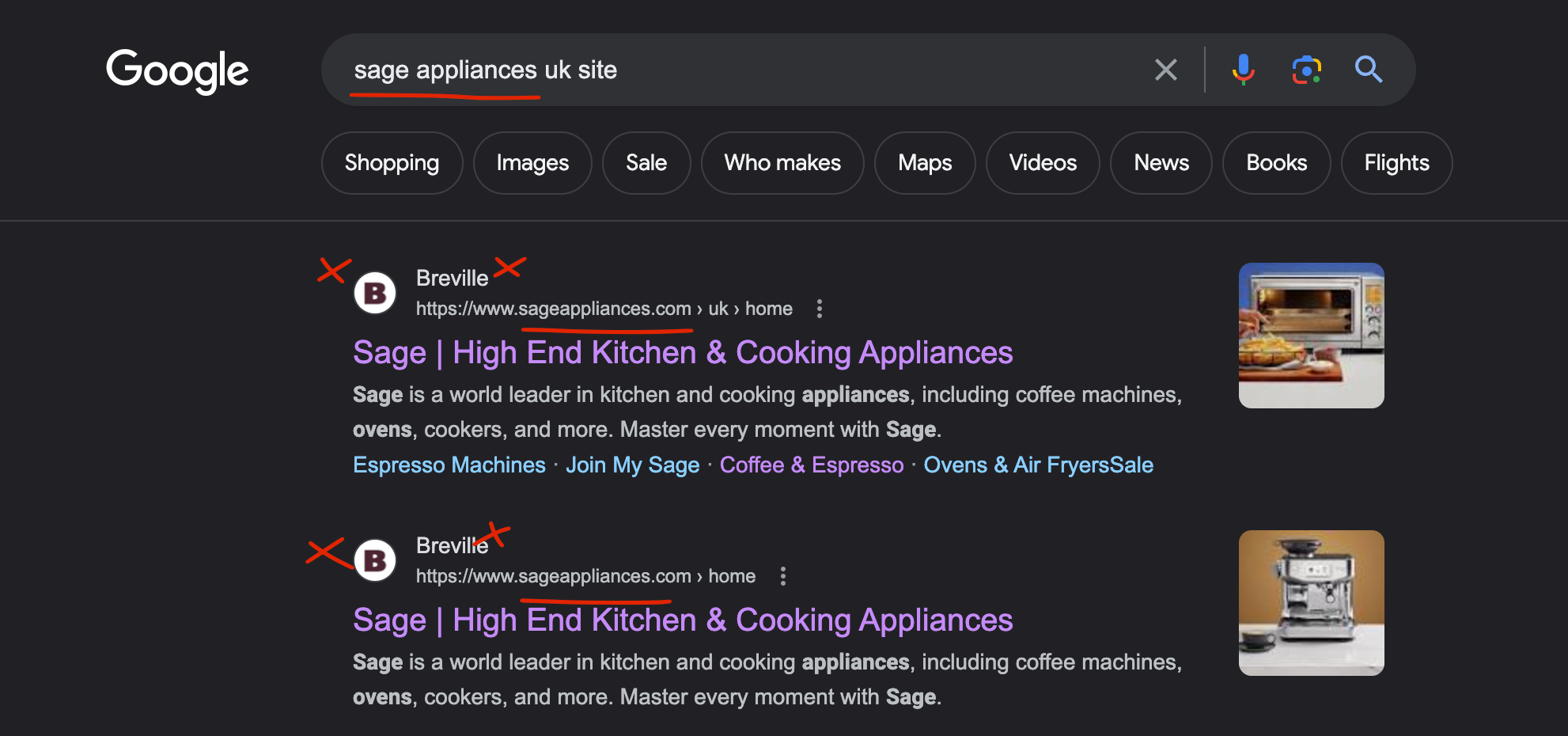The image size is (1568, 736).
Task: Click the Coffee & Espresso sitelink
Action: point(811,465)
